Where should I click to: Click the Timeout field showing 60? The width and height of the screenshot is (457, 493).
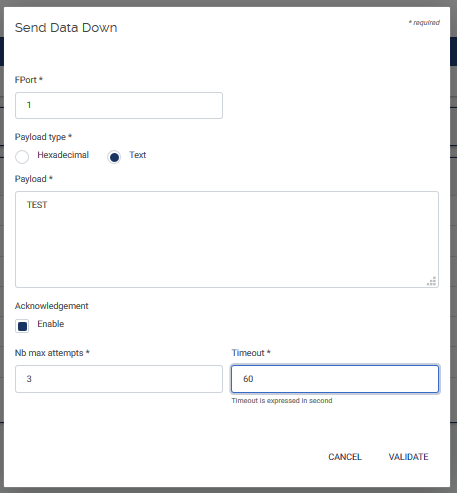tap(335, 379)
